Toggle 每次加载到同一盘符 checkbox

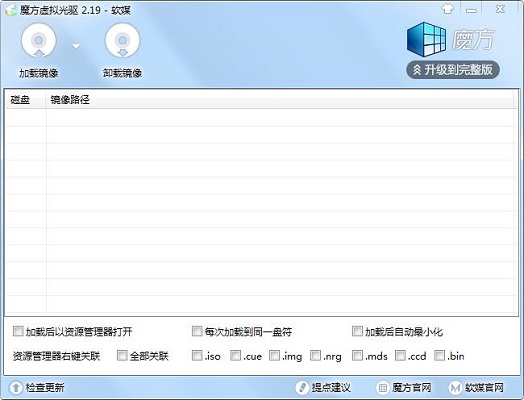[197, 331]
